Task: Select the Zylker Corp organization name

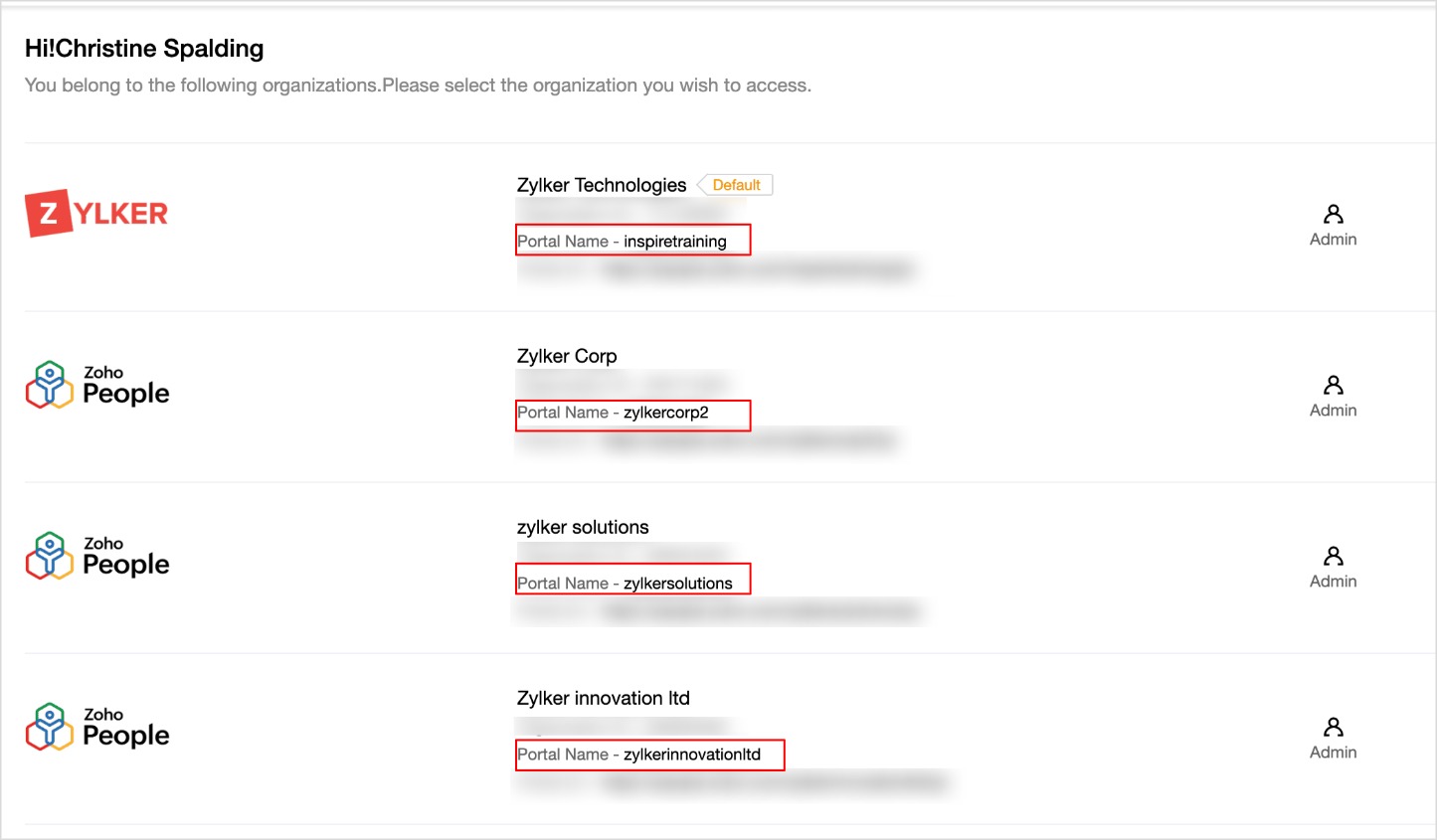Action: pyautogui.click(x=567, y=356)
